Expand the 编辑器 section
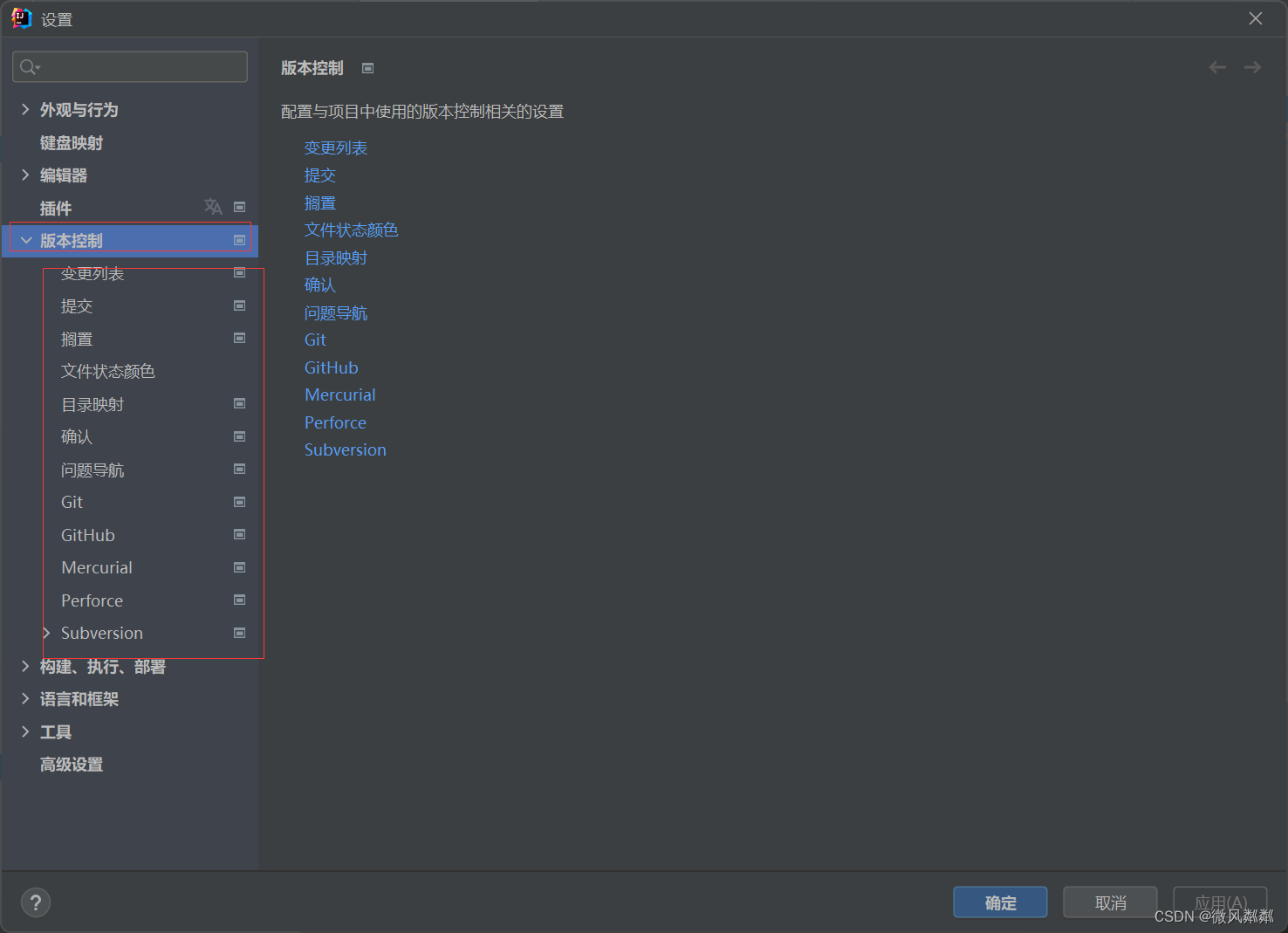This screenshot has width=1288, height=933. [x=25, y=175]
